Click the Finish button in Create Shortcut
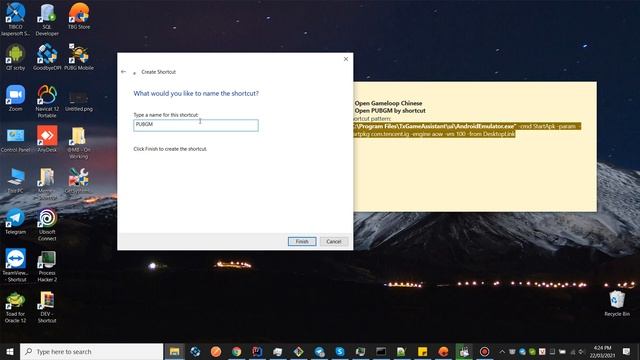Image resolution: width=640 pixels, height=360 pixels. (302, 241)
